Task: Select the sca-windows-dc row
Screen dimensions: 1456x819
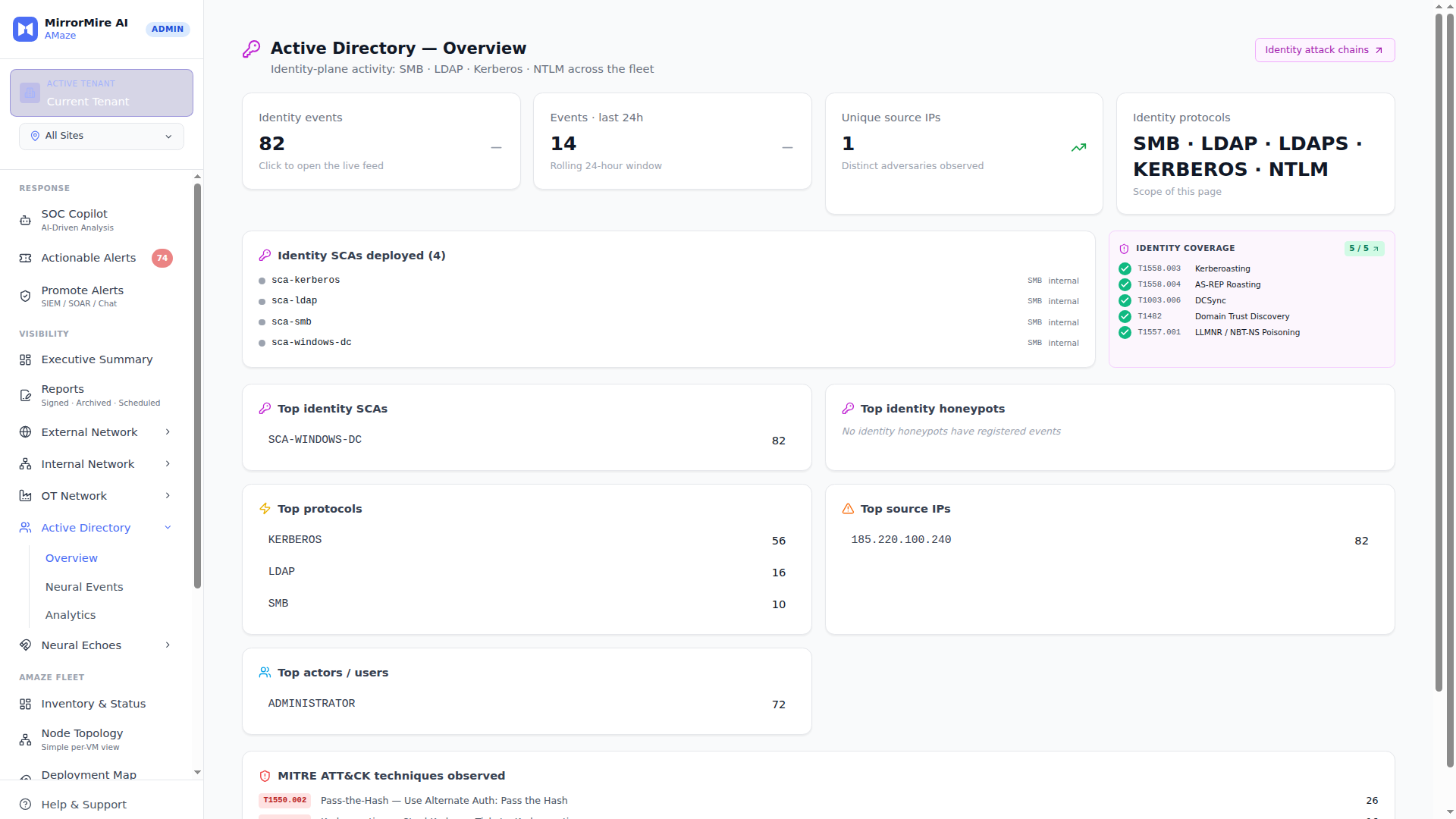Action: pos(668,343)
